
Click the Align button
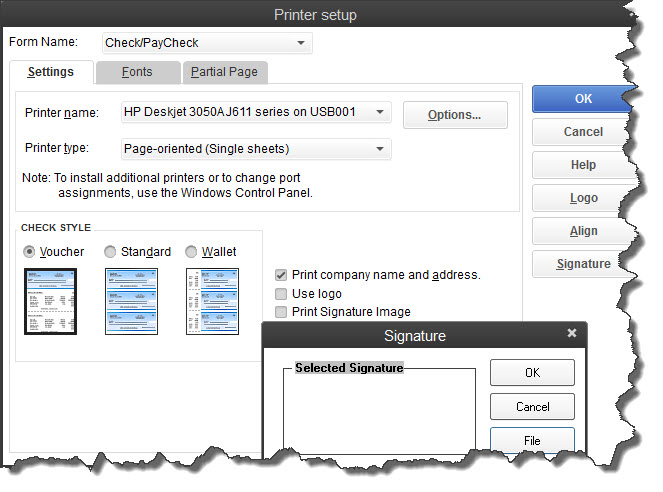click(583, 231)
